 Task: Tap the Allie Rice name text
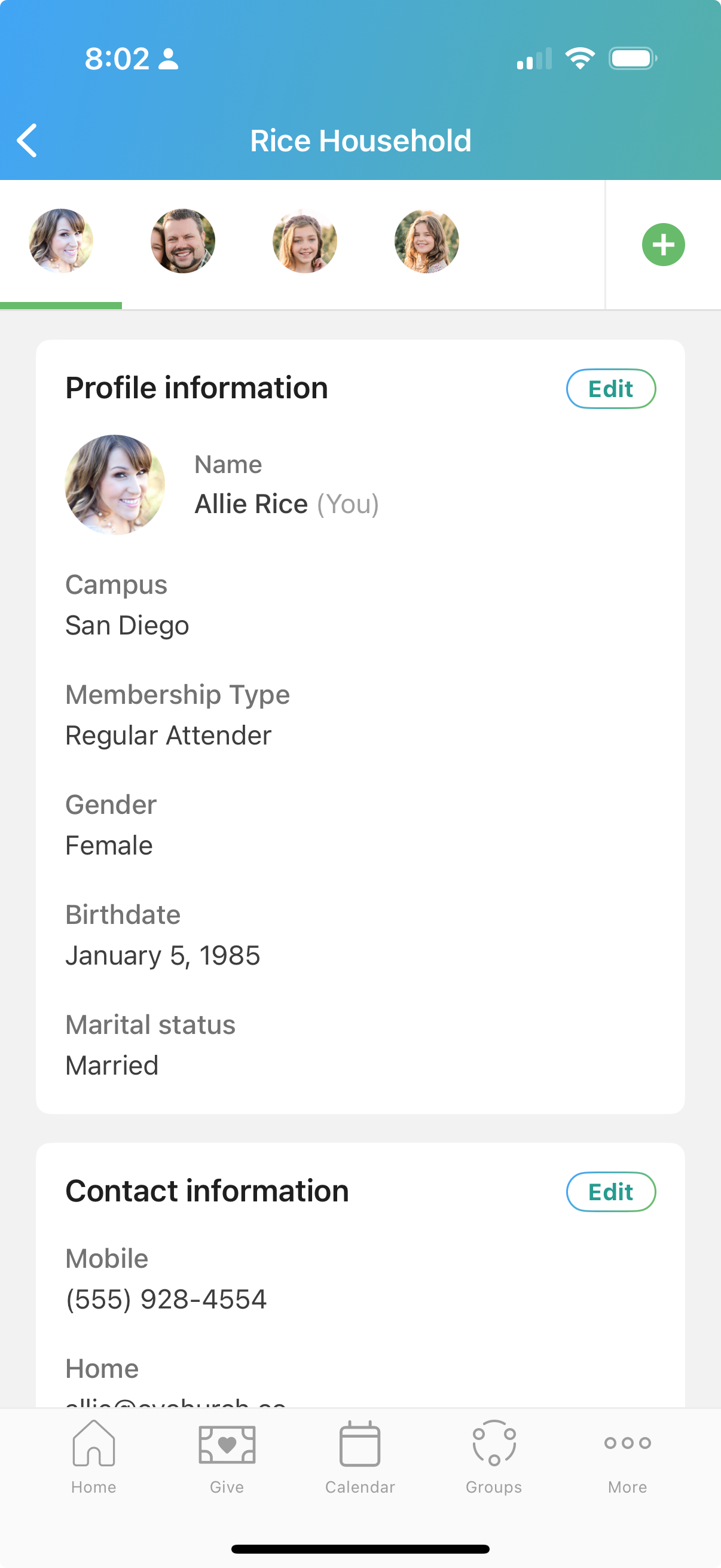251,504
